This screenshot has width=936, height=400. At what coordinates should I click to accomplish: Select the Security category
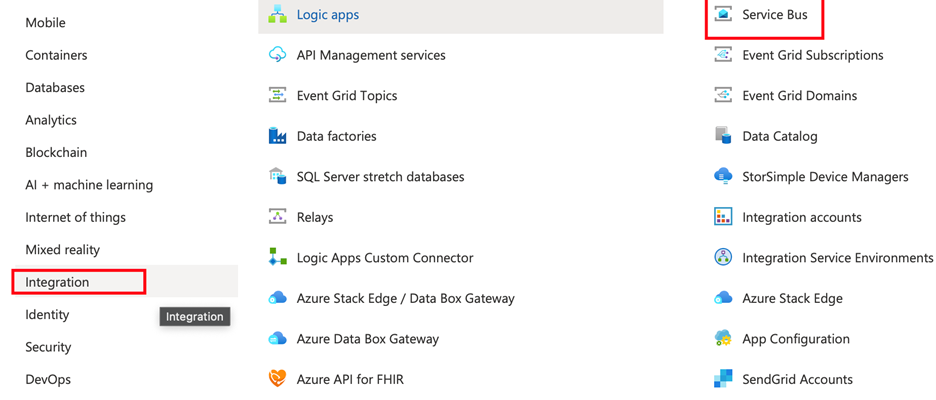(48, 347)
